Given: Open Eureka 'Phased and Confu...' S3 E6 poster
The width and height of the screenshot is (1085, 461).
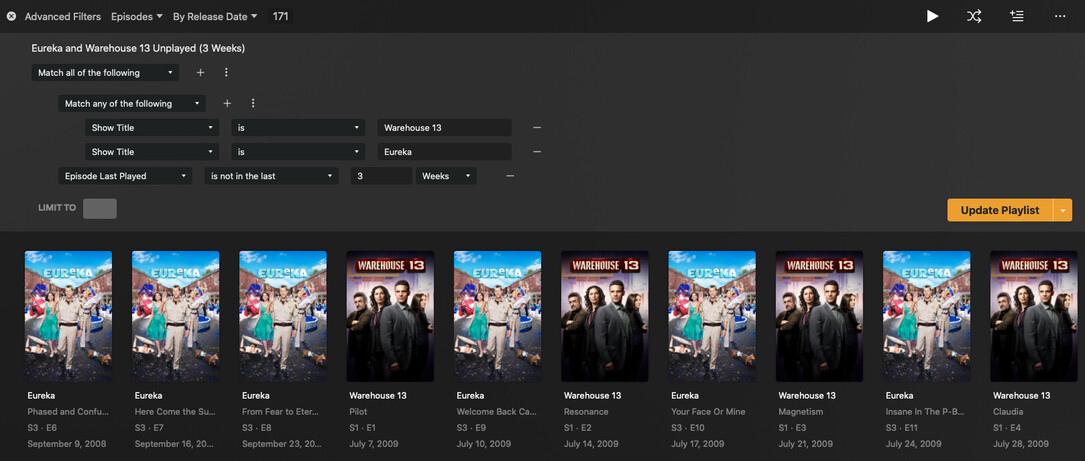Looking at the screenshot, I should pyautogui.click(x=69, y=316).
